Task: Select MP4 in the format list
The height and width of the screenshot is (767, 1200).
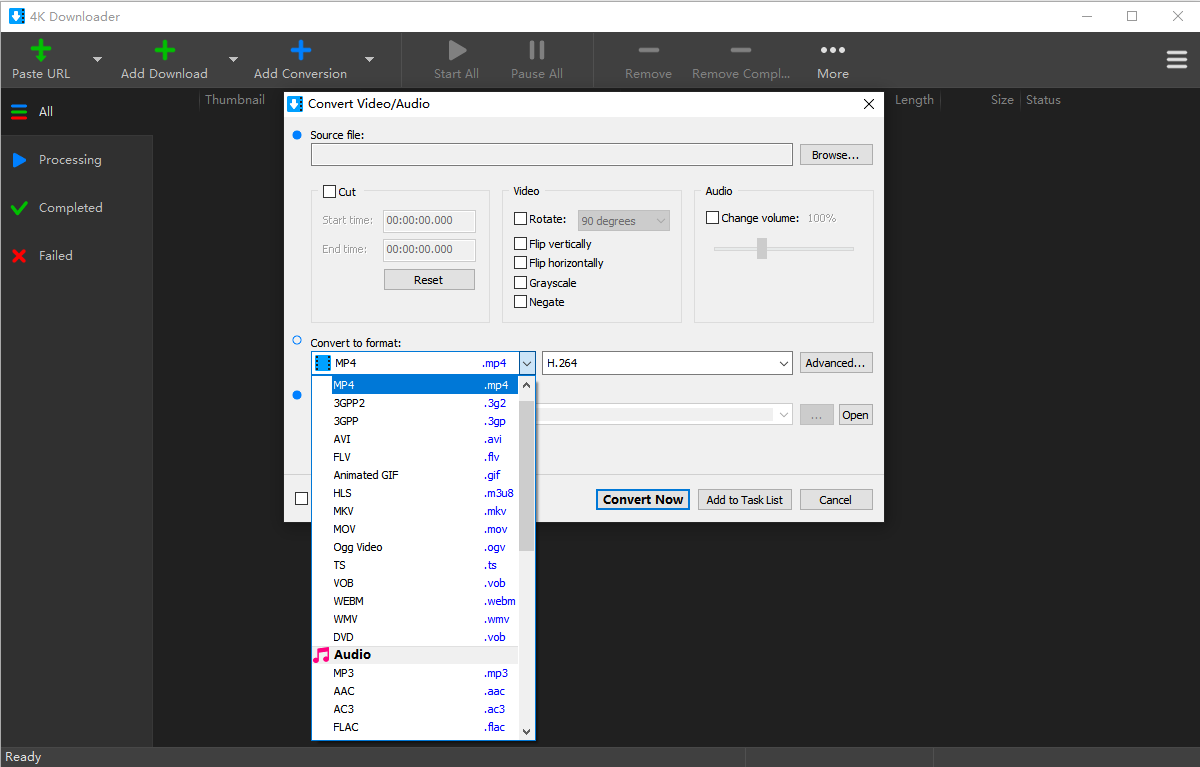Action: (415, 385)
